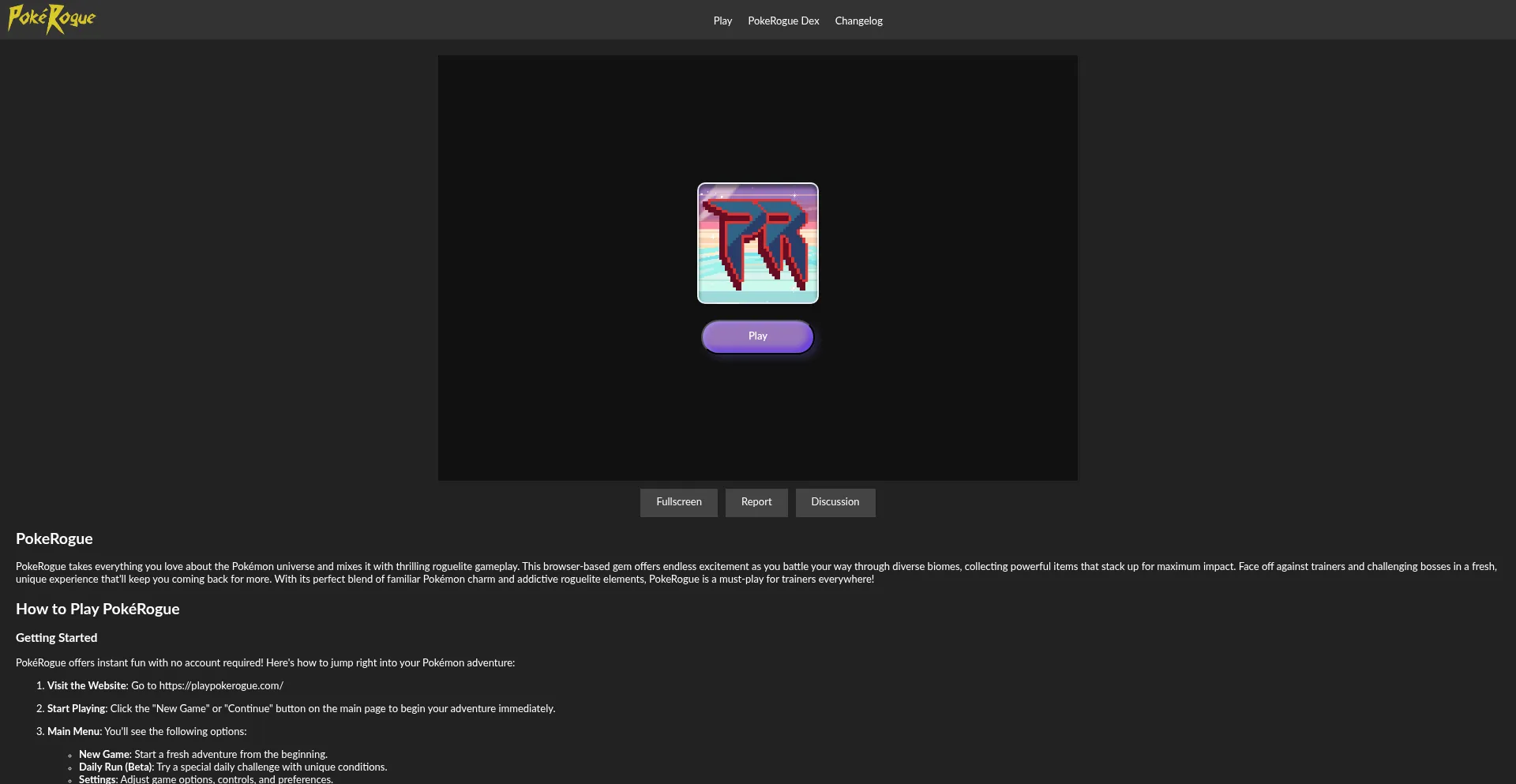Image resolution: width=1516 pixels, height=784 pixels.
Task: Click the Report button
Action: [x=756, y=502]
